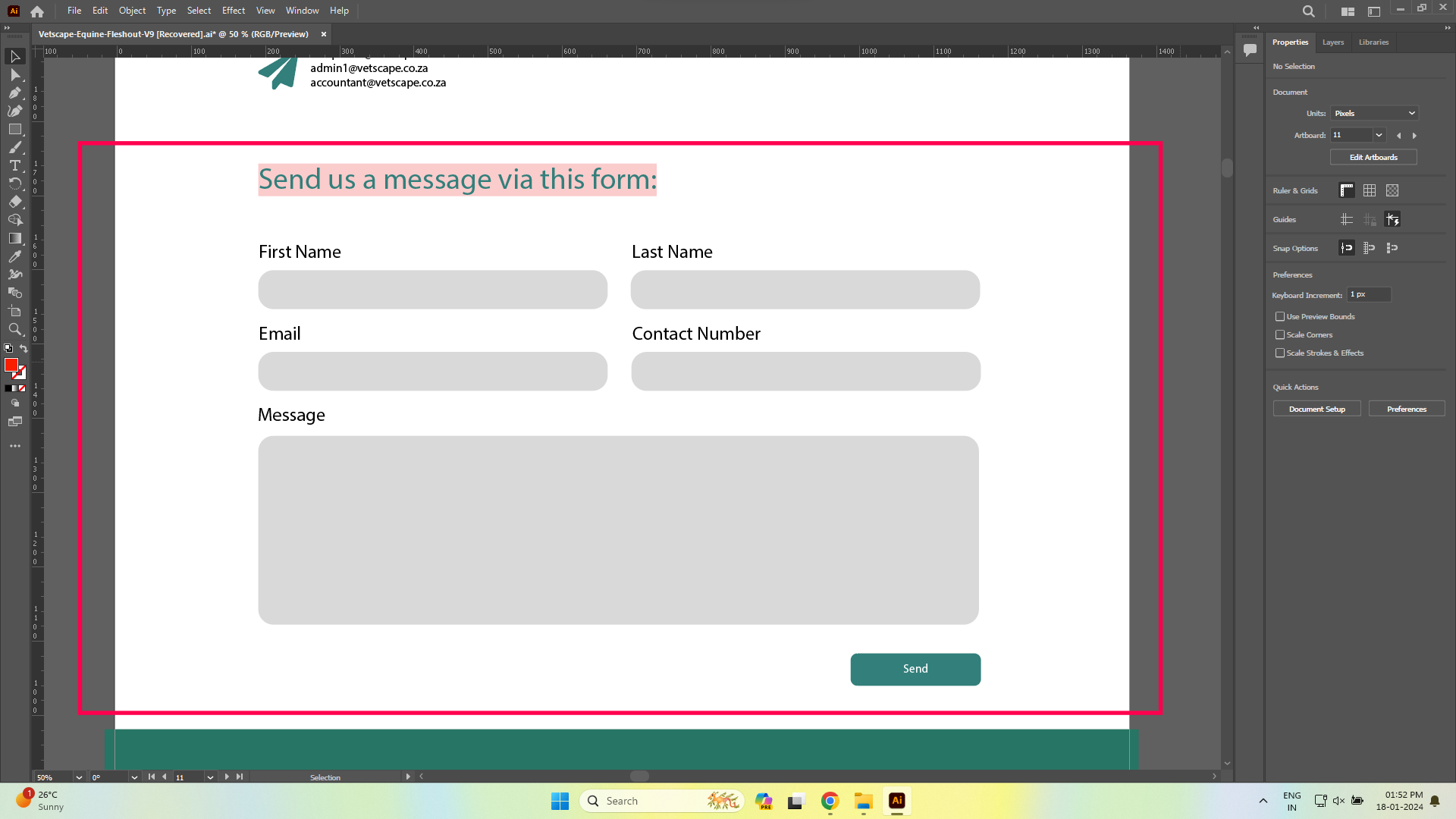Switch to the Layers tab
Viewport: 1456px width, 819px height.
pyautogui.click(x=1332, y=42)
